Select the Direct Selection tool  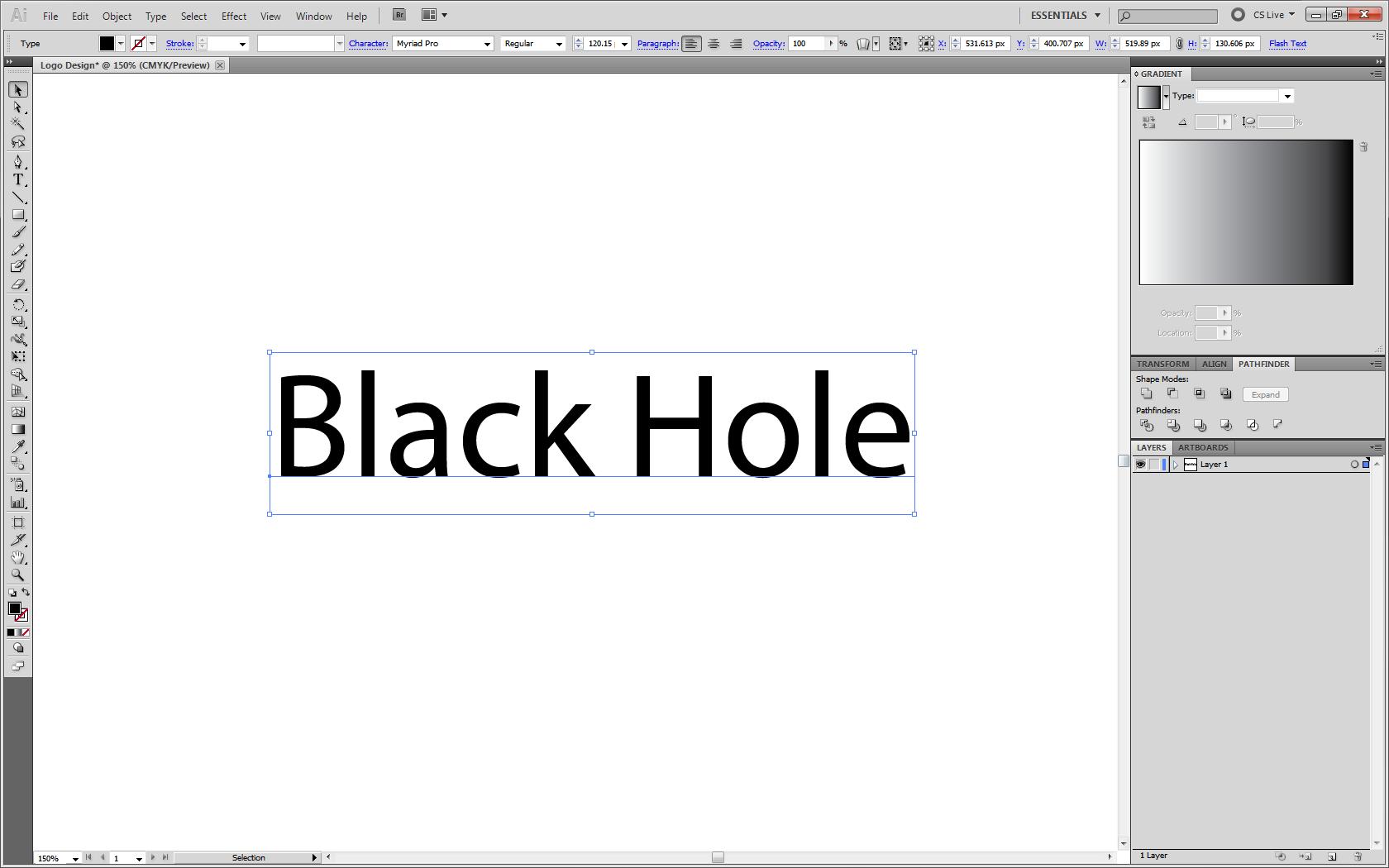(x=18, y=107)
